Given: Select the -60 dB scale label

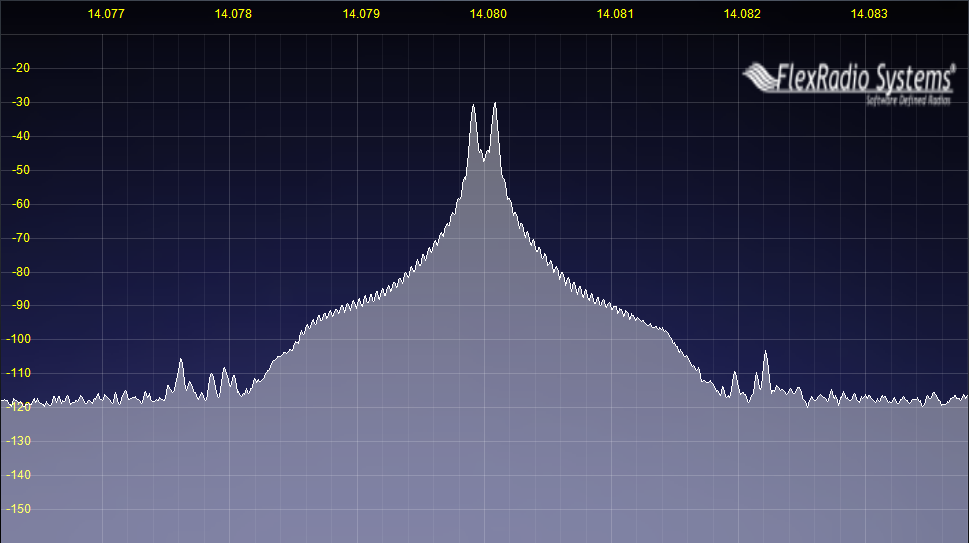Looking at the screenshot, I should click(x=20, y=204).
